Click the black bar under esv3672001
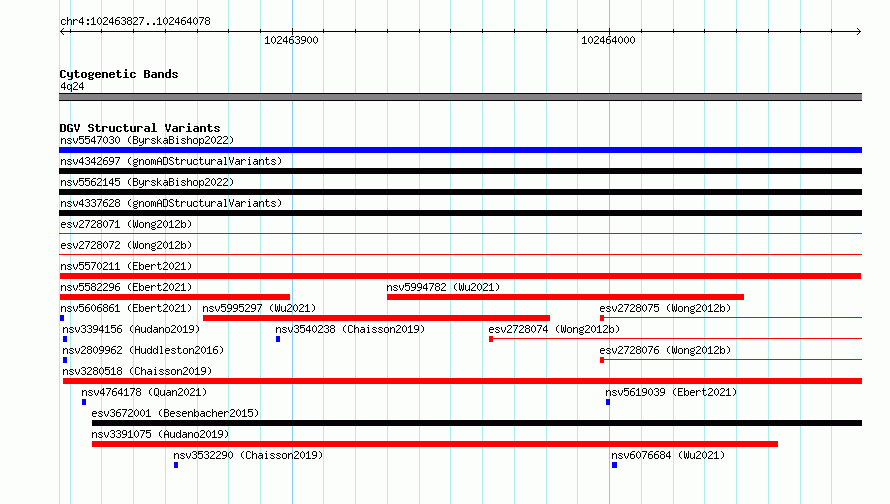890x504 pixels. 477,423
